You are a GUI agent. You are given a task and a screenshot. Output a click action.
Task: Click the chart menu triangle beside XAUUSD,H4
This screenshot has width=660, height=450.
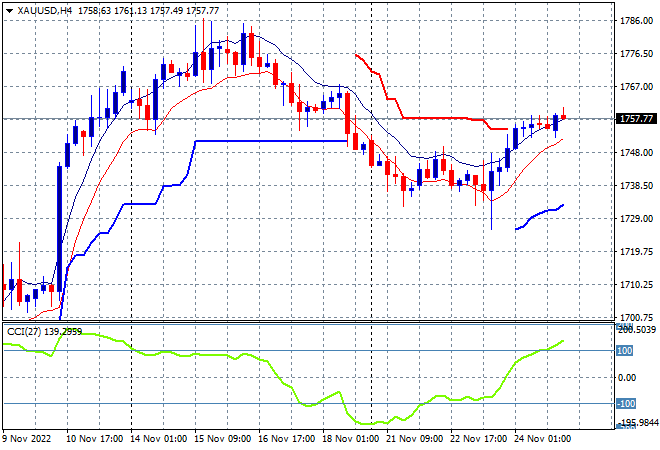9,11
